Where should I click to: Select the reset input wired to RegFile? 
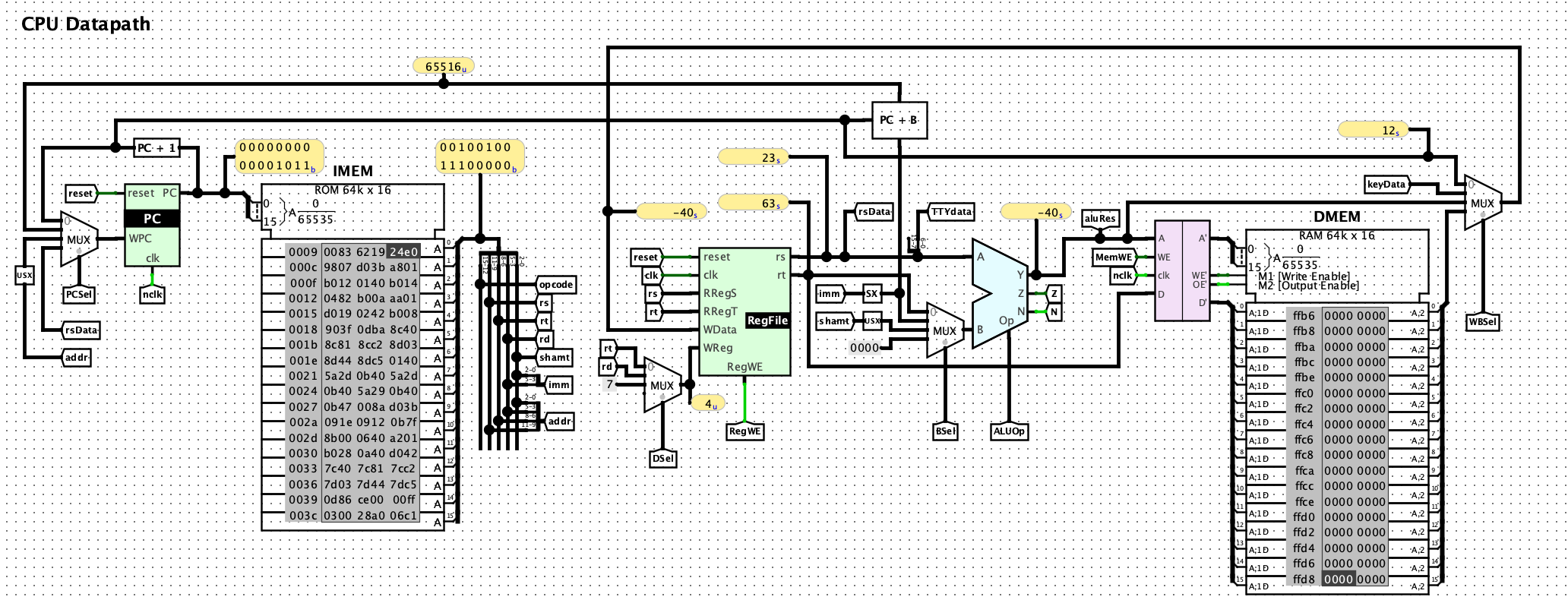[x=646, y=257]
